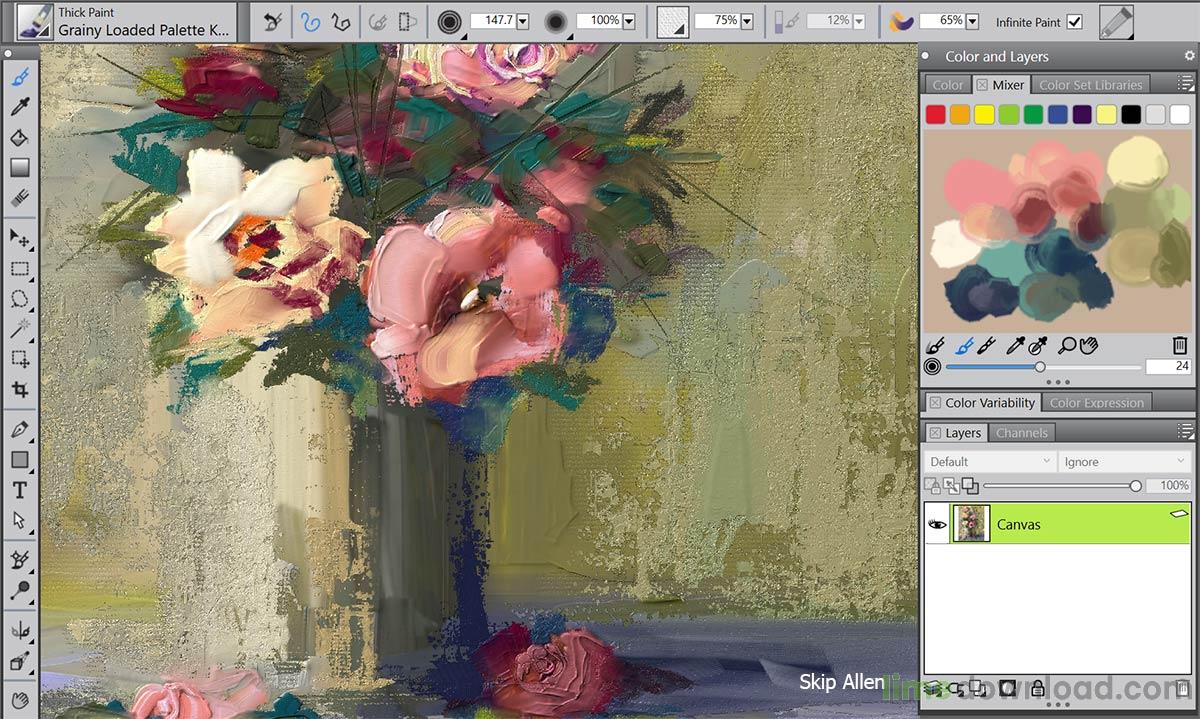Hide the Canvas layer visibility
1200x719 pixels.
[938, 523]
